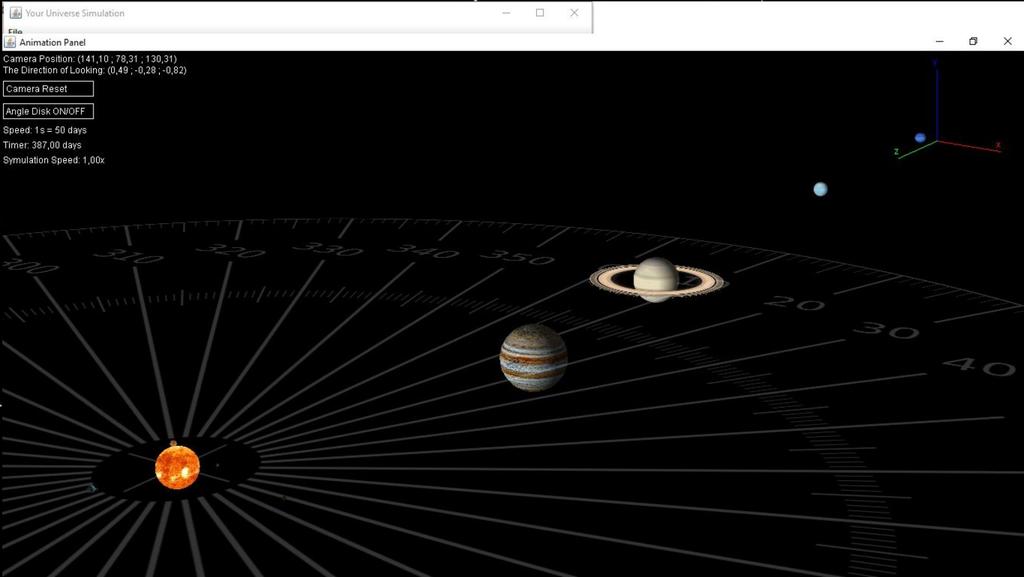
Task: Open the File menu in Your Universe Simulation window
Action: click(x=15, y=31)
